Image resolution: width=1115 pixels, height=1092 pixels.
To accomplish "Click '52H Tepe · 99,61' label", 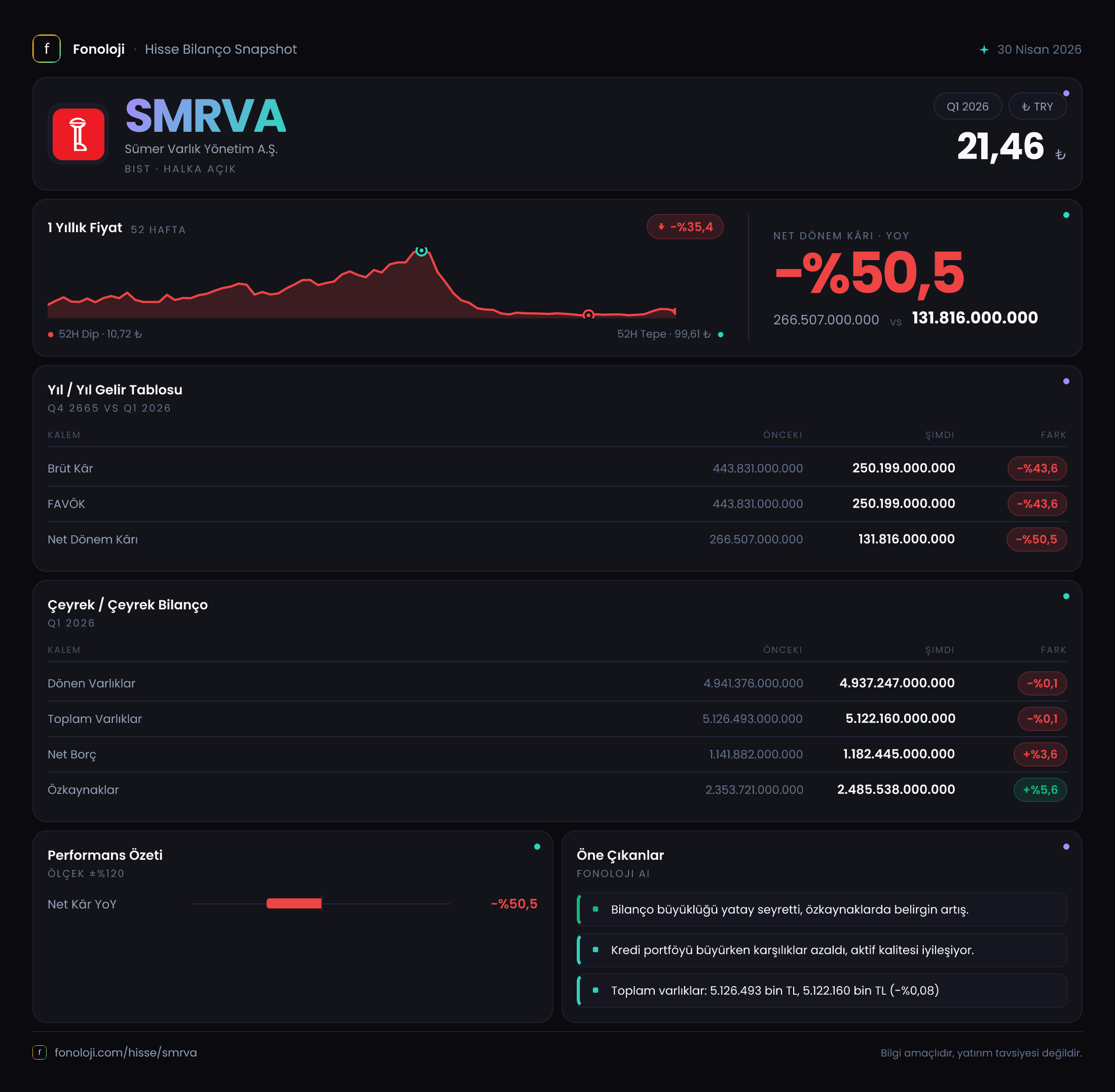I will pos(664,335).
